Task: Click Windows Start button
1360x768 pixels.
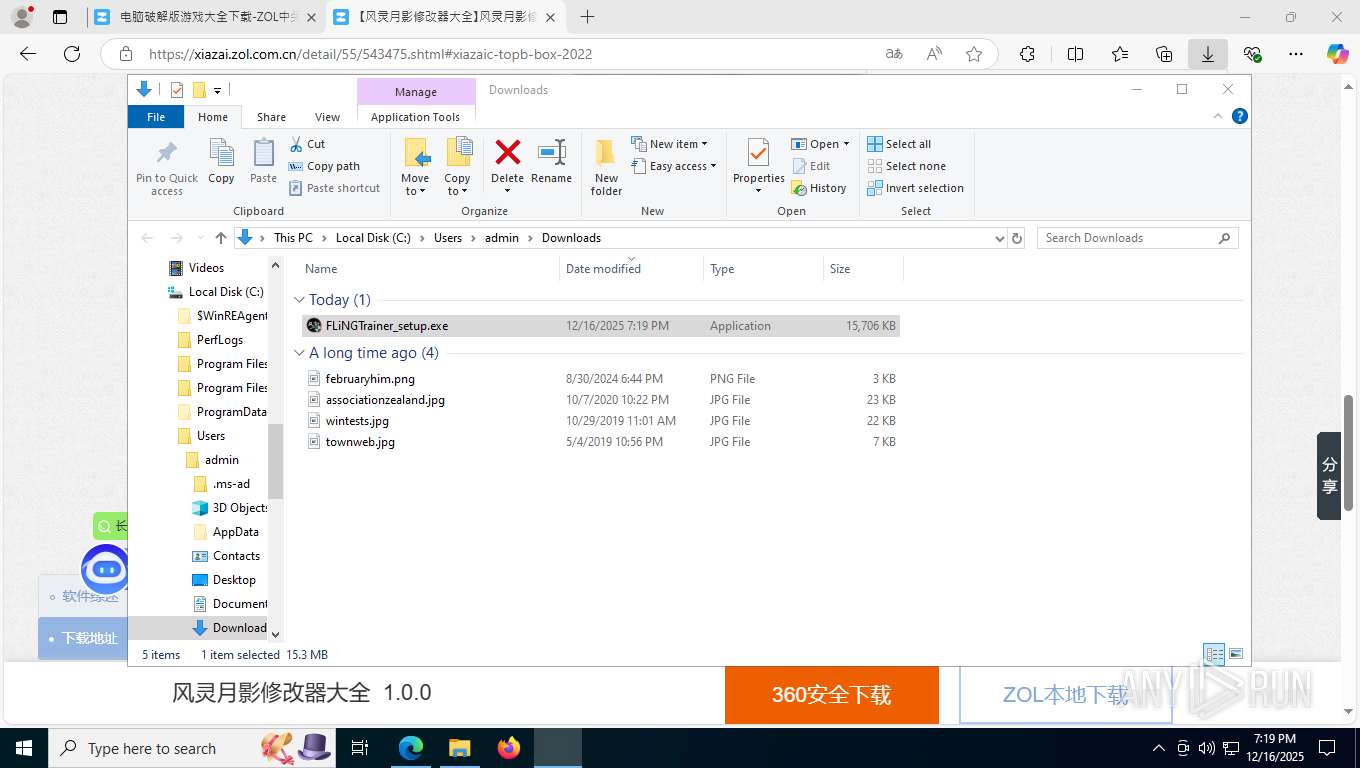Action: point(23,748)
